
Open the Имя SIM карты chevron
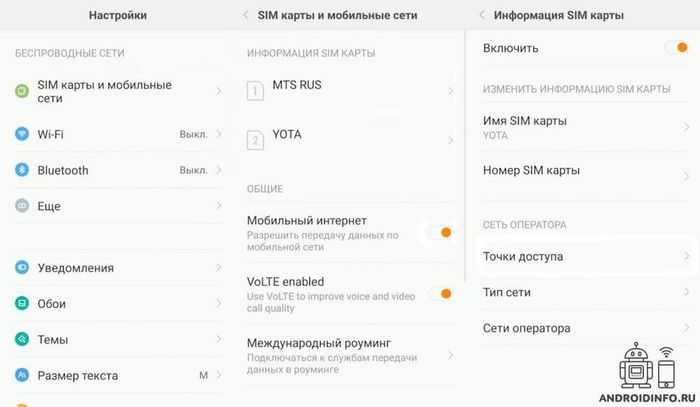[x=686, y=127]
